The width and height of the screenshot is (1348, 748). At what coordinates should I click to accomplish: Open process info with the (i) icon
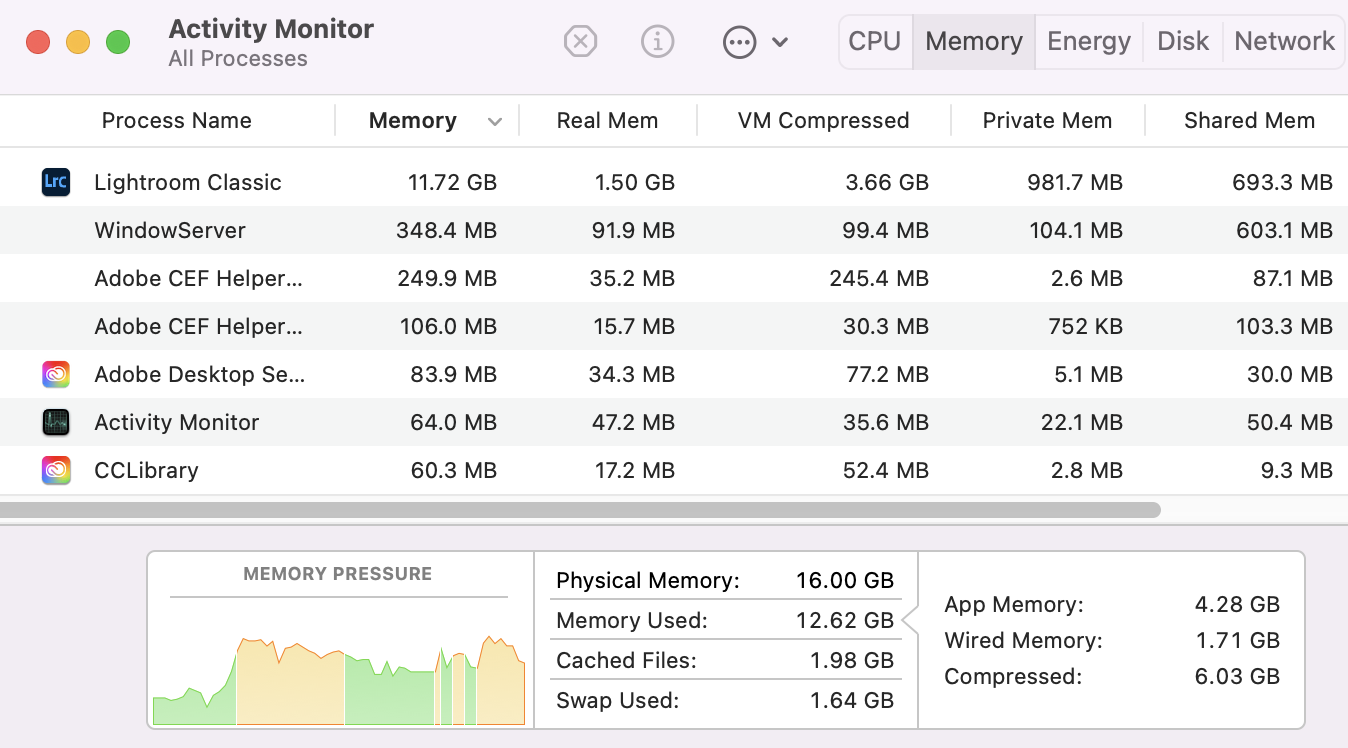(x=657, y=42)
